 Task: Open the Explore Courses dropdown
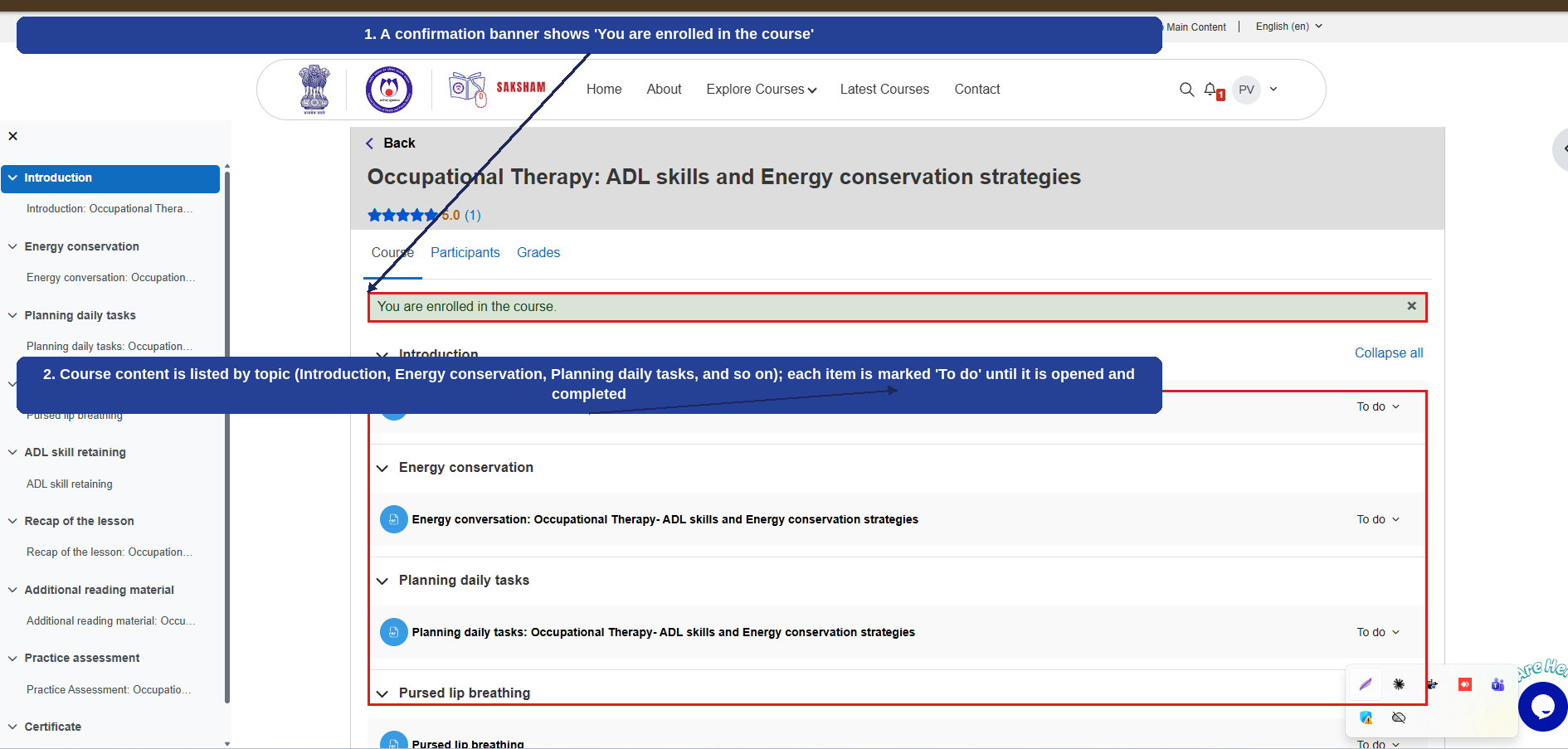[762, 90]
